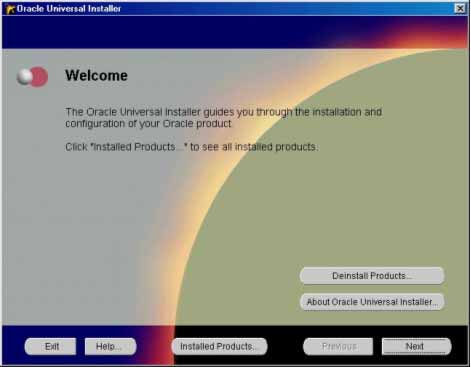The height and width of the screenshot is (367, 471).
Task: Click the Oracle installer title bar icon
Action: point(10,9)
